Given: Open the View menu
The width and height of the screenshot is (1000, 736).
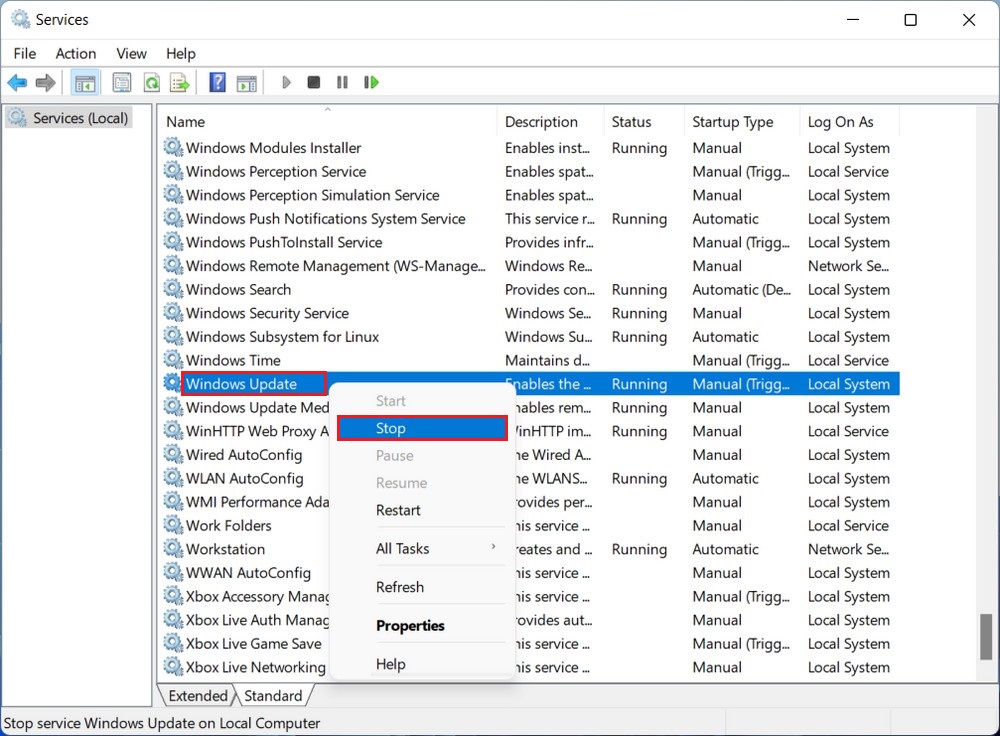Looking at the screenshot, I should pyautogui.click(x=131, y=54).
